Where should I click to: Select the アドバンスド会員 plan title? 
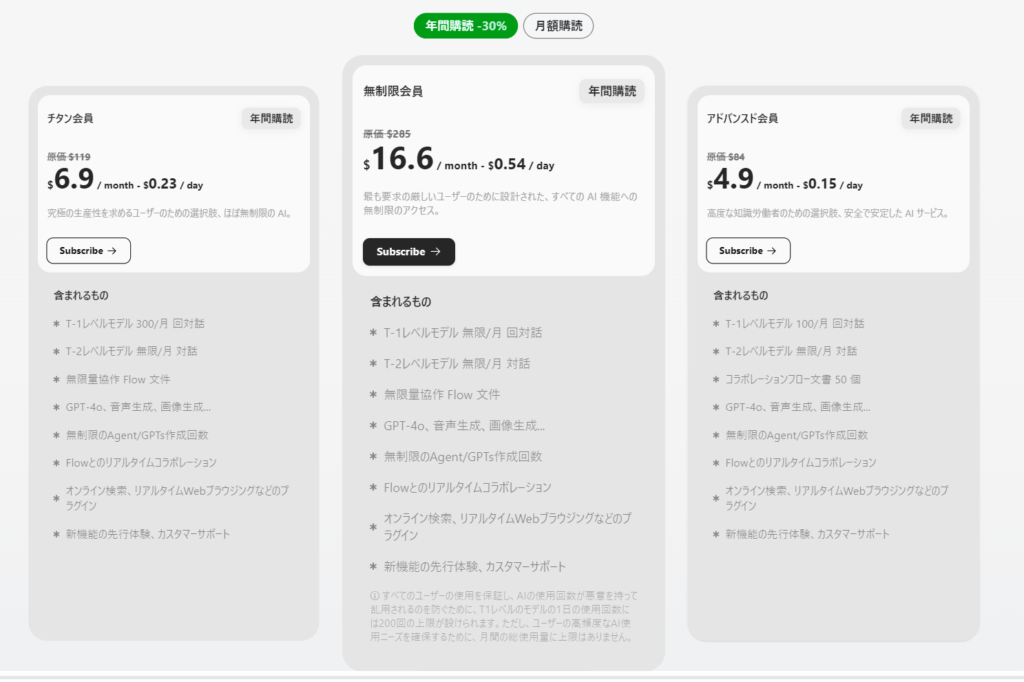(742, 118)
